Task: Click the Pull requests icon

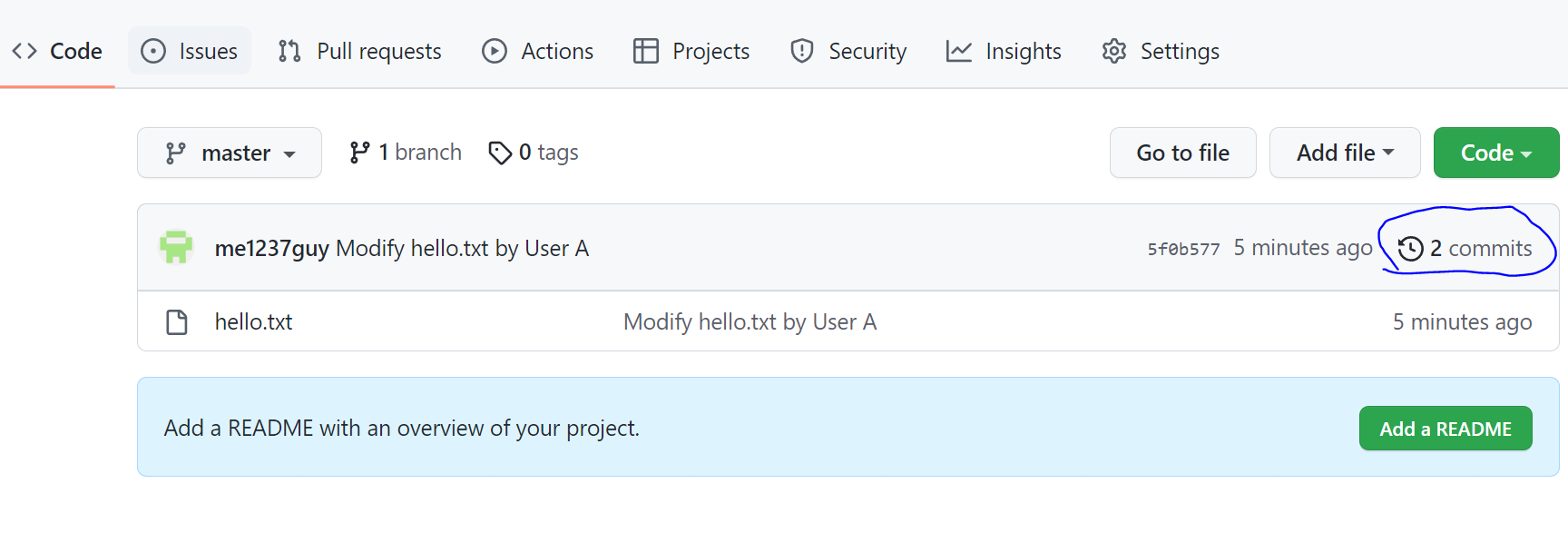Action: (x=289, y=51)
